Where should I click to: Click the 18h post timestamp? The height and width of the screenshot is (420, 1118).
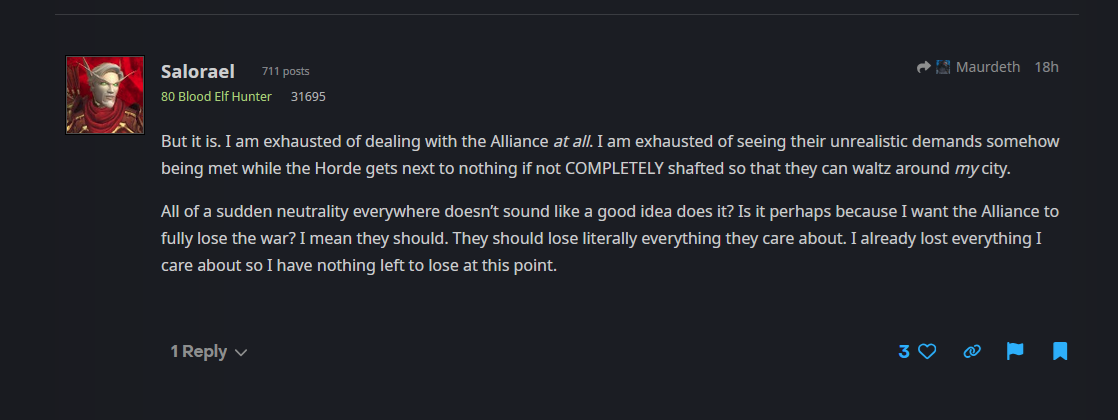(1046, 67)
